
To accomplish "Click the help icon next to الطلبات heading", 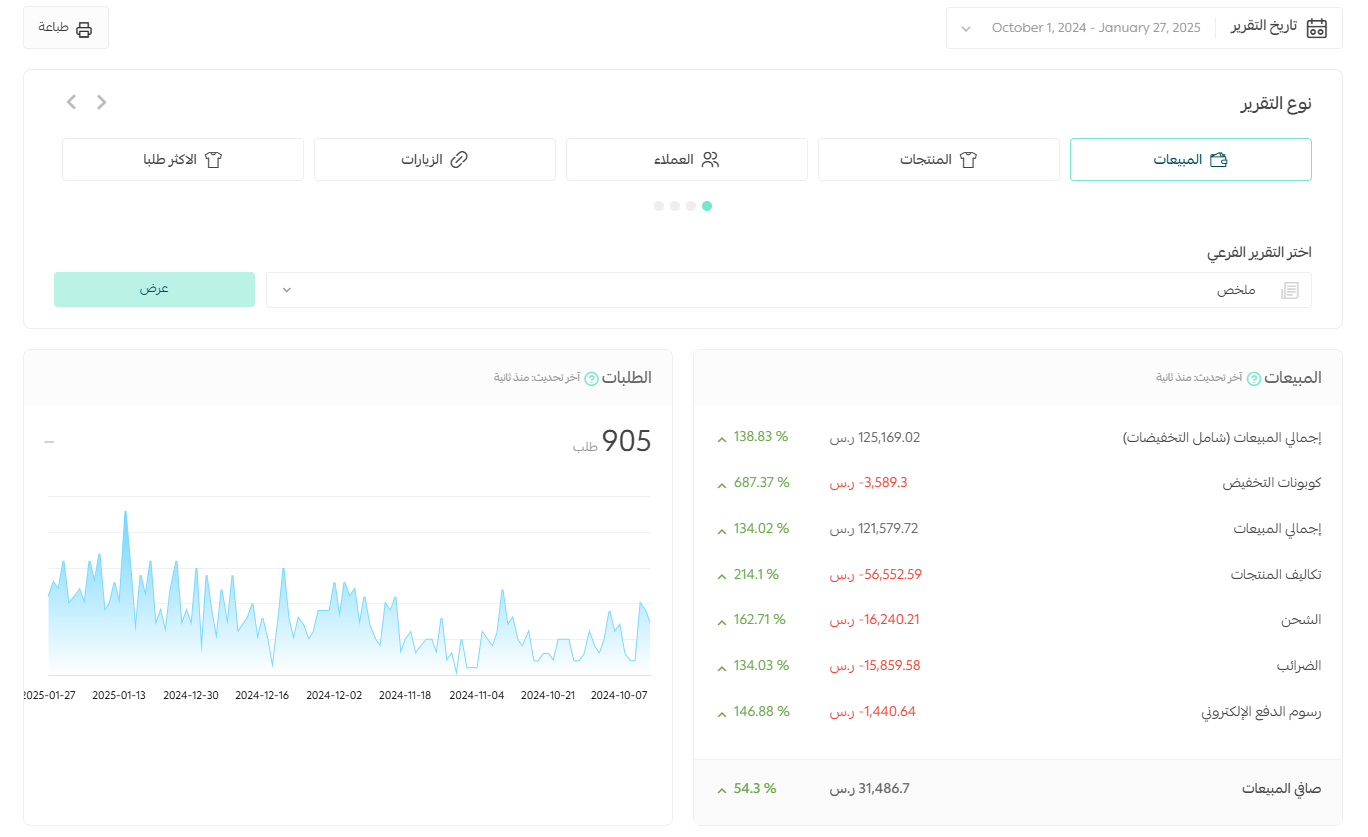I will (x=591, y=378).
